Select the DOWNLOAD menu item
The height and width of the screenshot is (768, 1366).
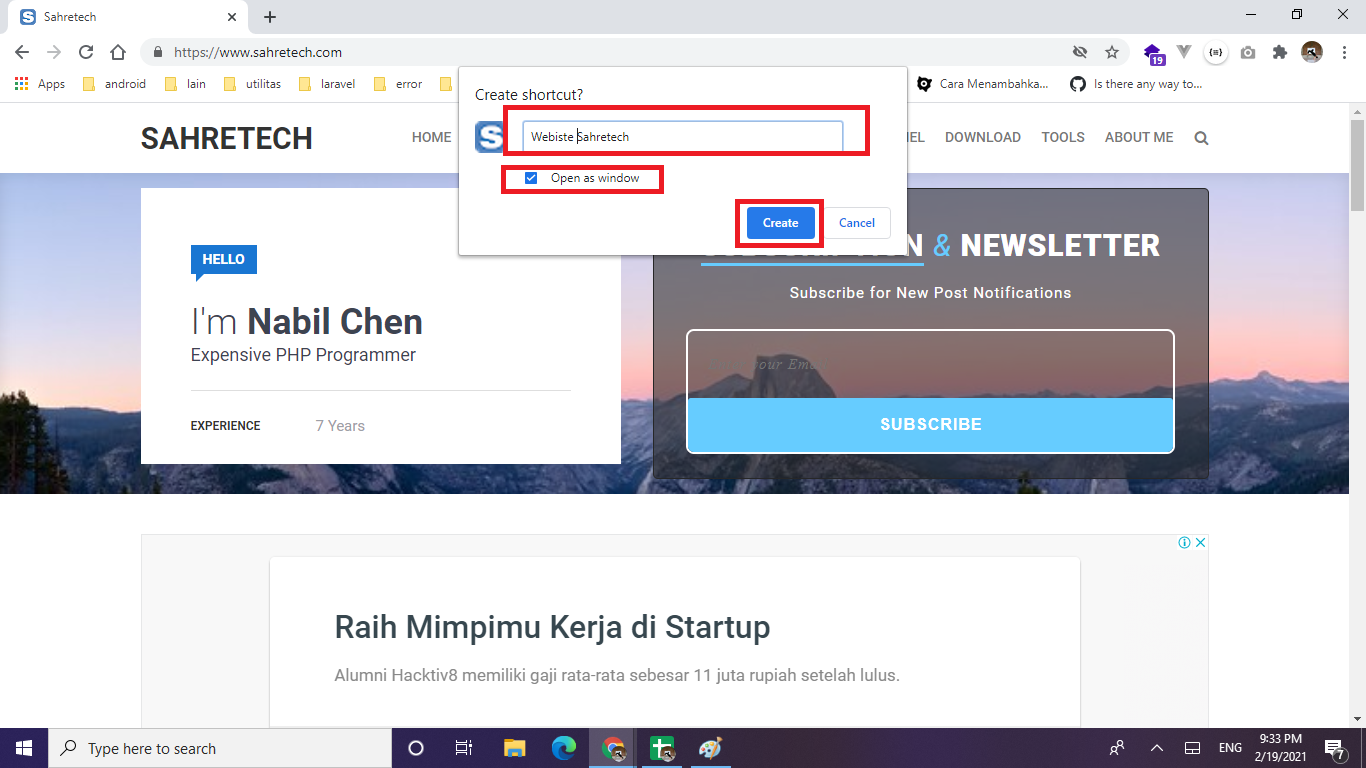point(982,137)
